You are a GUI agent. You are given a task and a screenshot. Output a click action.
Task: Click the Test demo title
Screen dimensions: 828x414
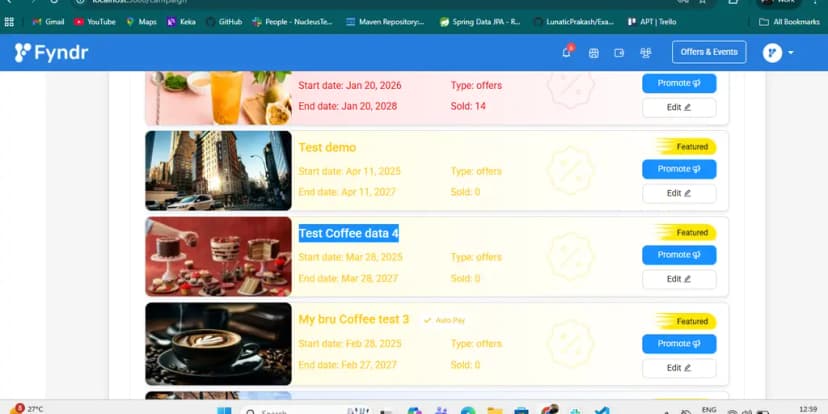(327, 147)
